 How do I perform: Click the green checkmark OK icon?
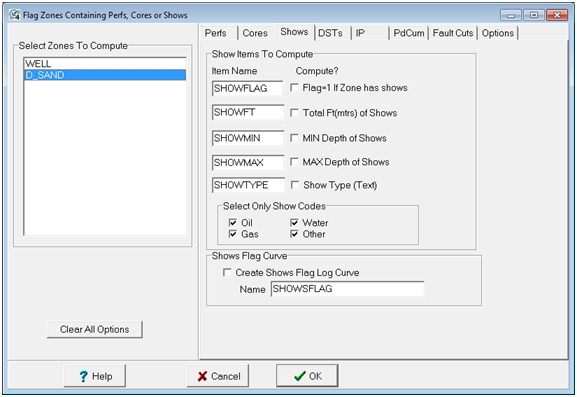300,376
